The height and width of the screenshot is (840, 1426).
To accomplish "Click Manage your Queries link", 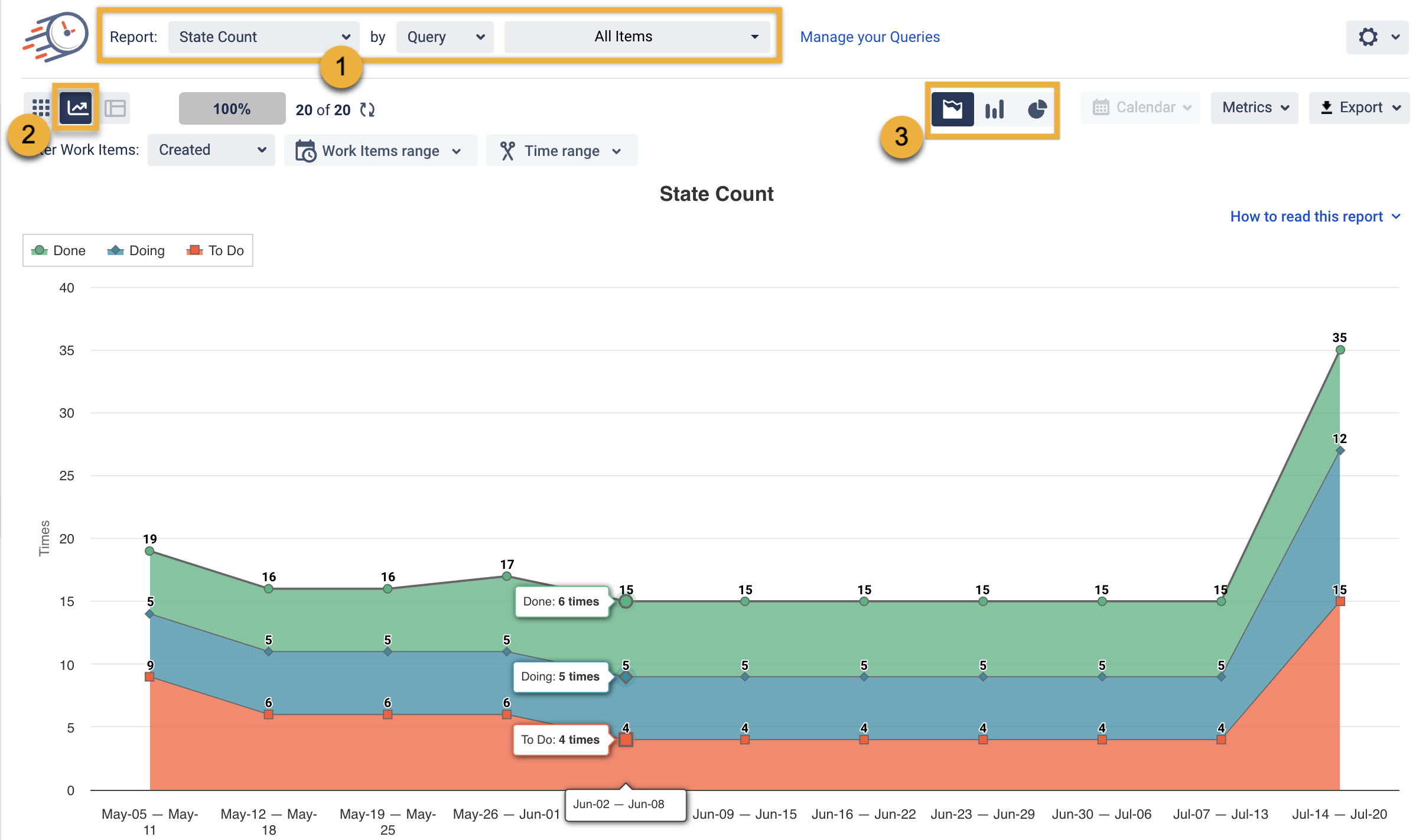I will [870, 37].
